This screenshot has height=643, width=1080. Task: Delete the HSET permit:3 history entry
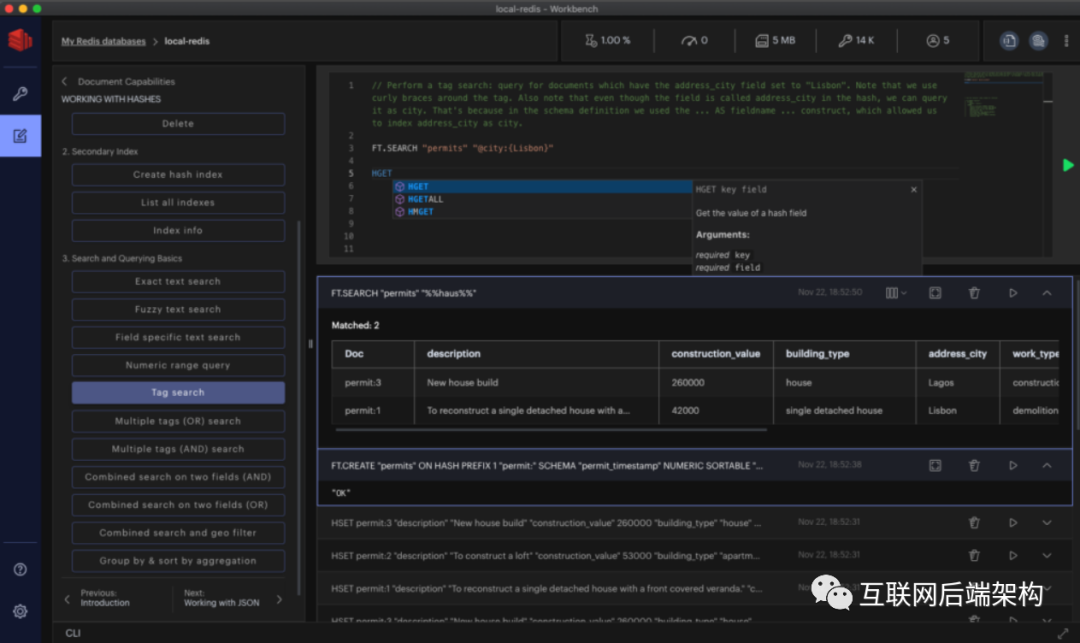[974, 523]
